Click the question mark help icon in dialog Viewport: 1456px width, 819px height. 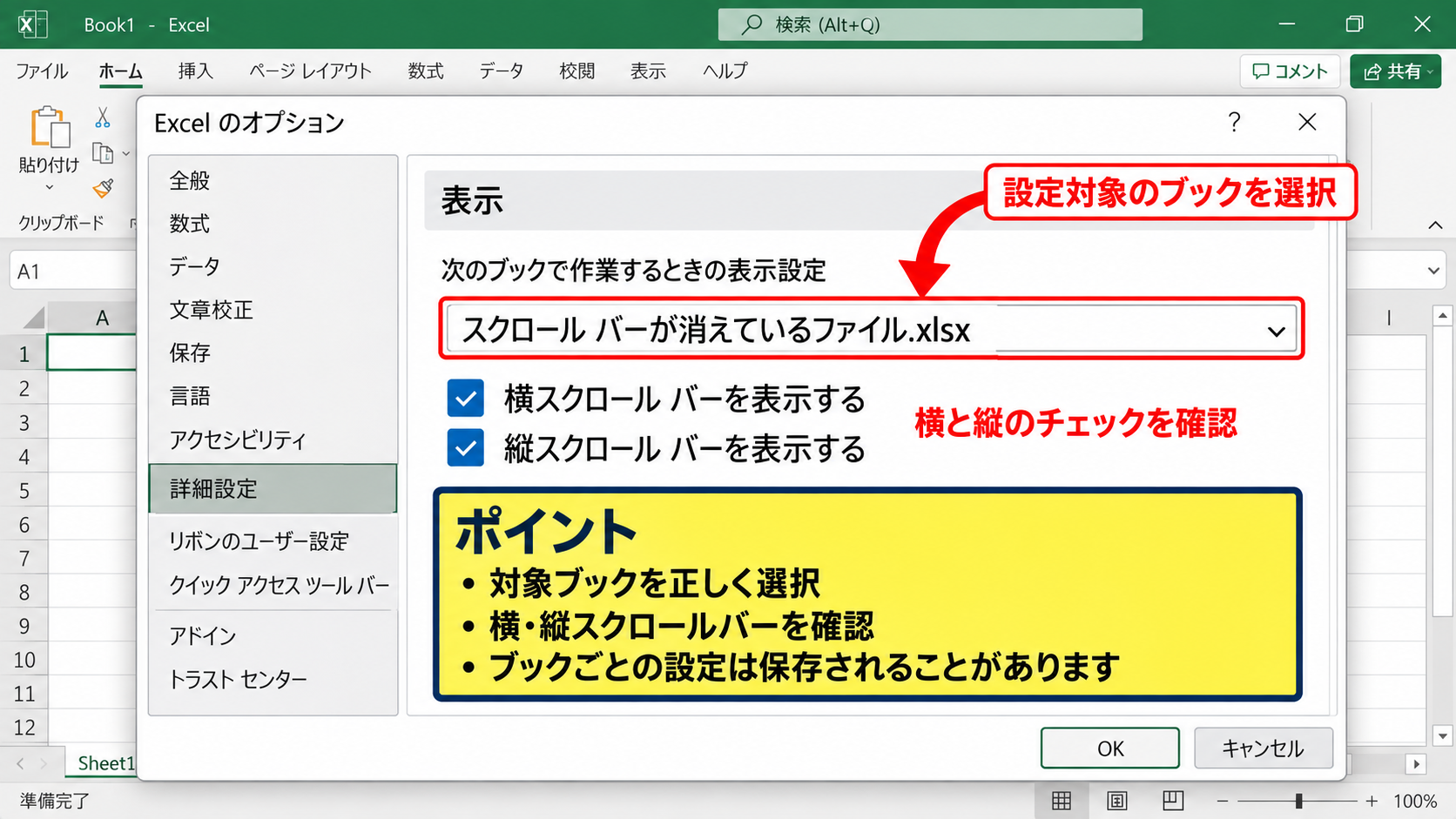click(x=1234, y=122)
